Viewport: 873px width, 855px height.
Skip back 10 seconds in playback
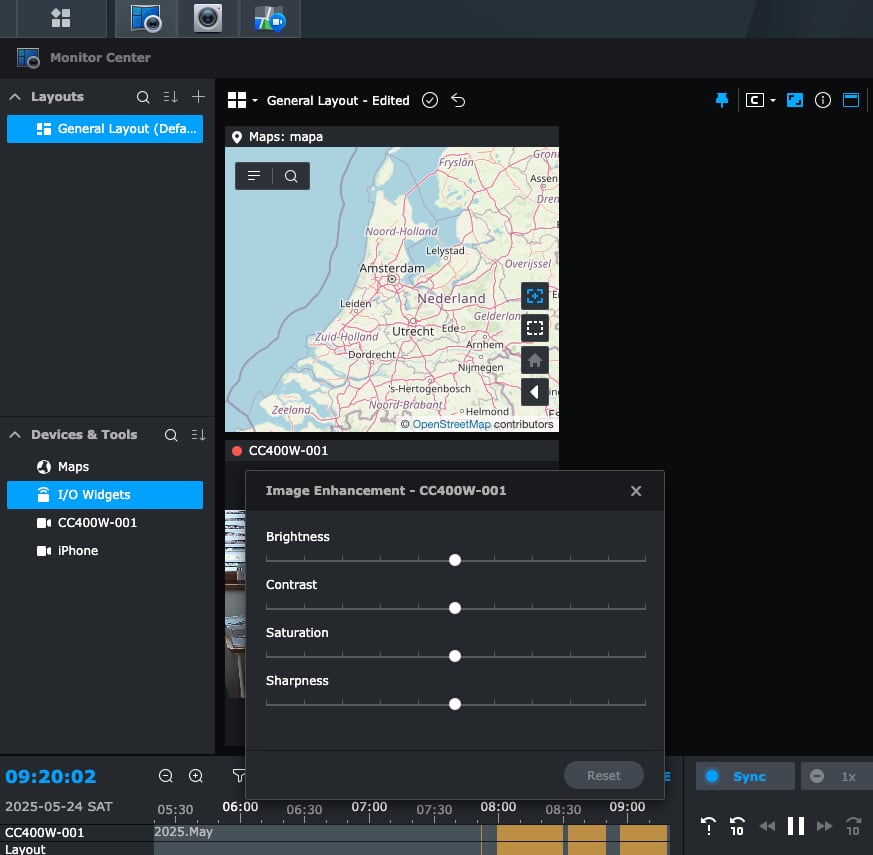[737, 826]
